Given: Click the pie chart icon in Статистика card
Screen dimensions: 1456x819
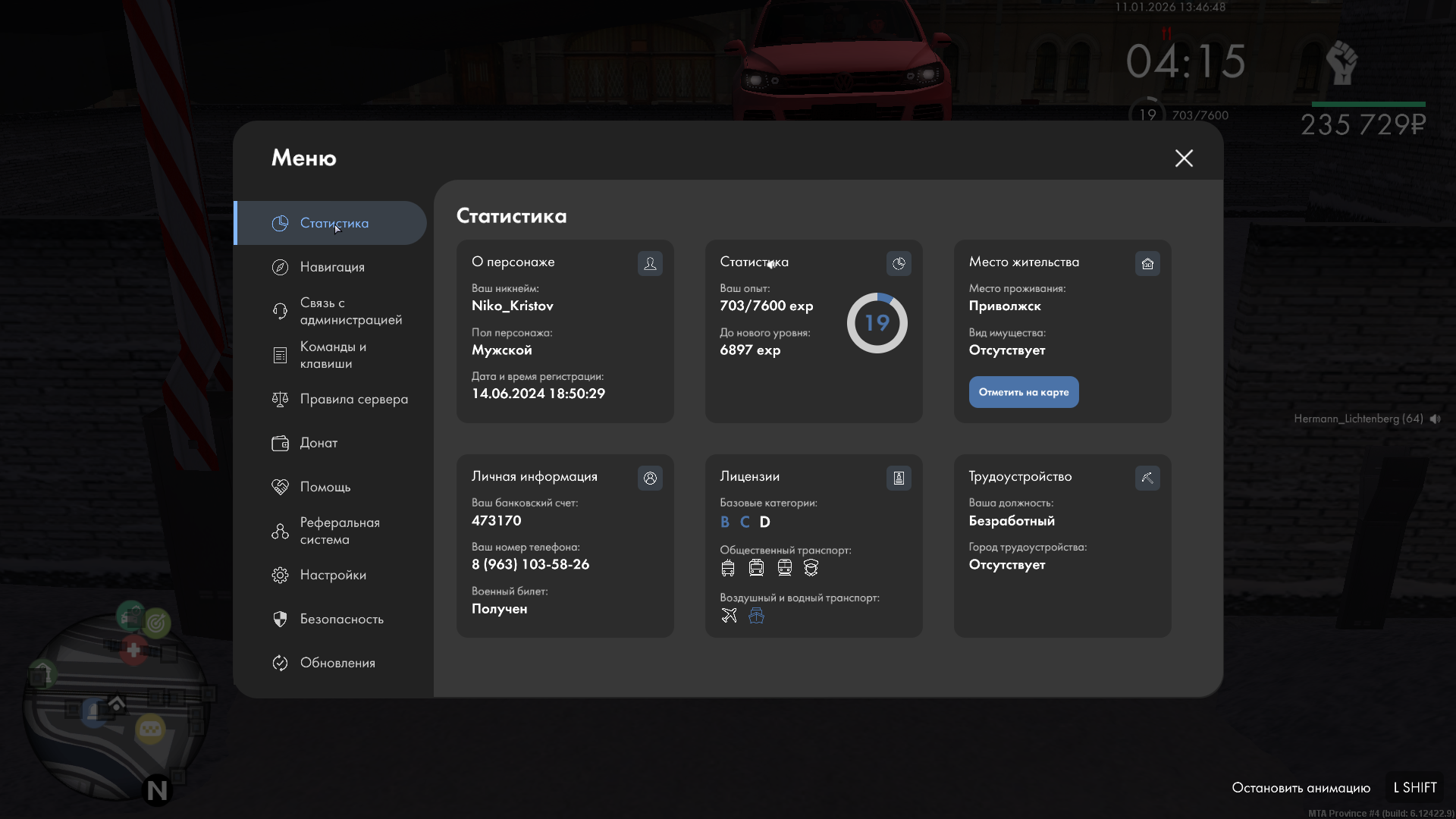Looking at the screenshot, I should click(x=899, y=263).
